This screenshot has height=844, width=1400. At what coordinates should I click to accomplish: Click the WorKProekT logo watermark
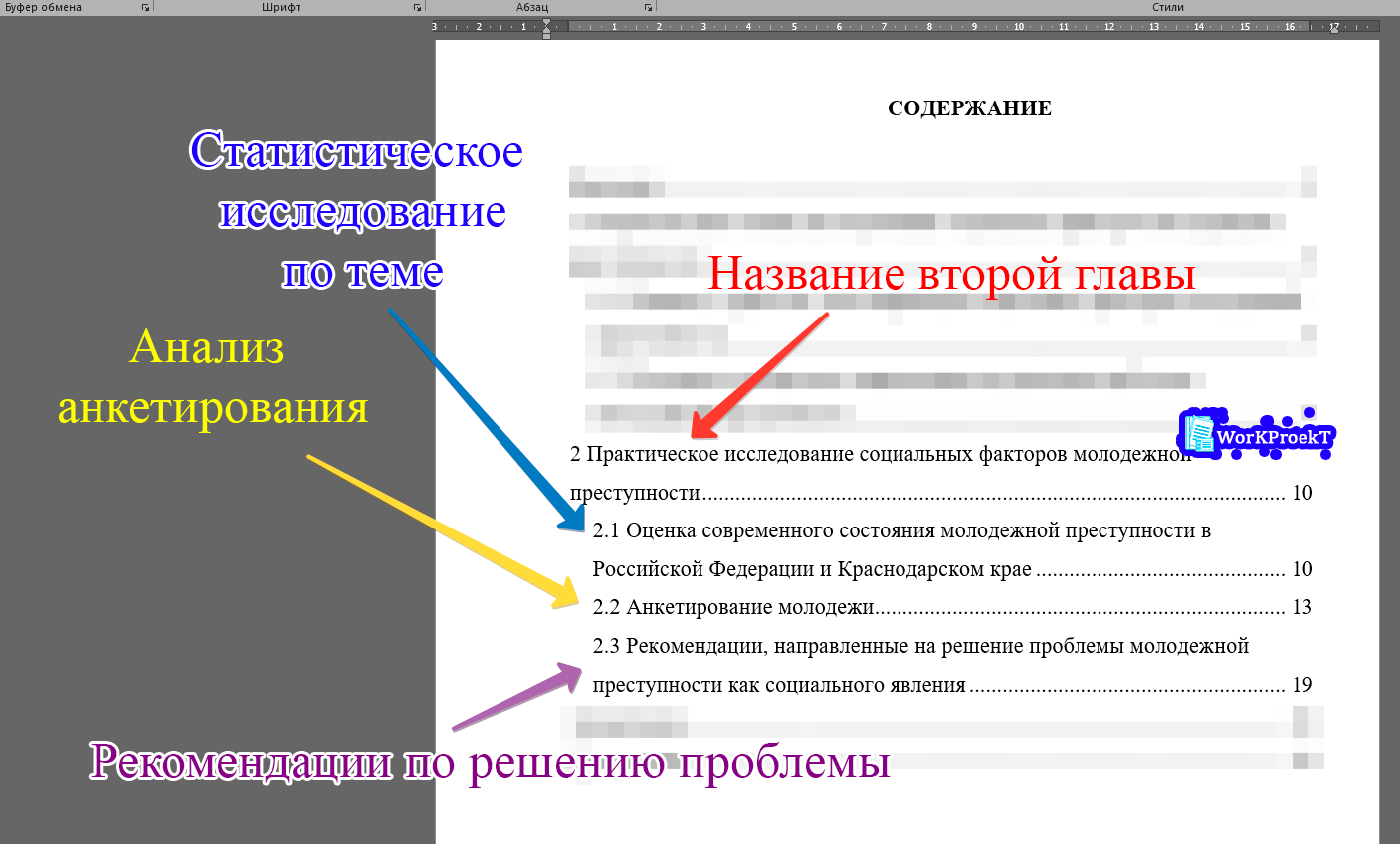pos(1258,432)
